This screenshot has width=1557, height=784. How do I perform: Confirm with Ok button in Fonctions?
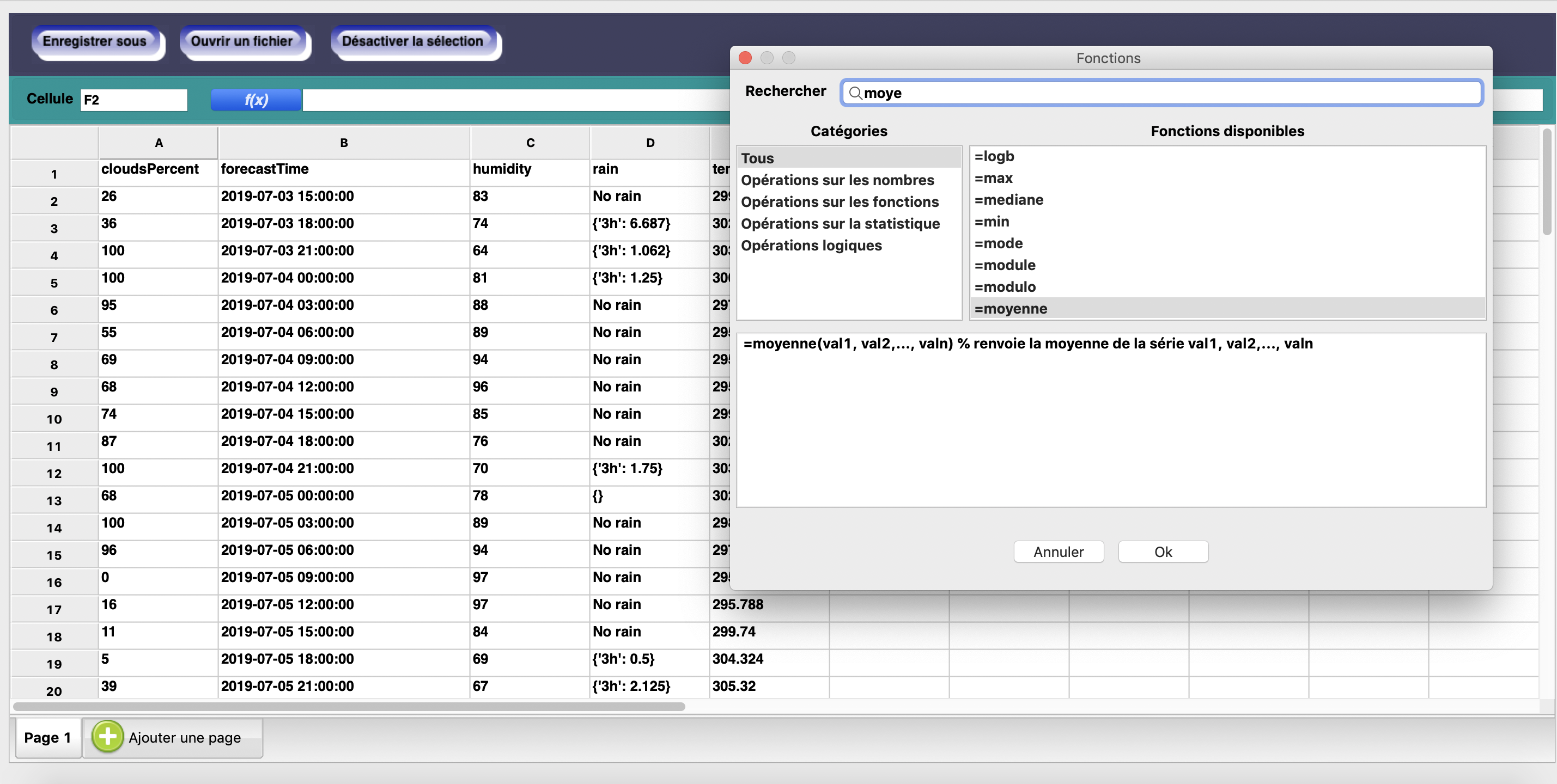coord(1163,552)
